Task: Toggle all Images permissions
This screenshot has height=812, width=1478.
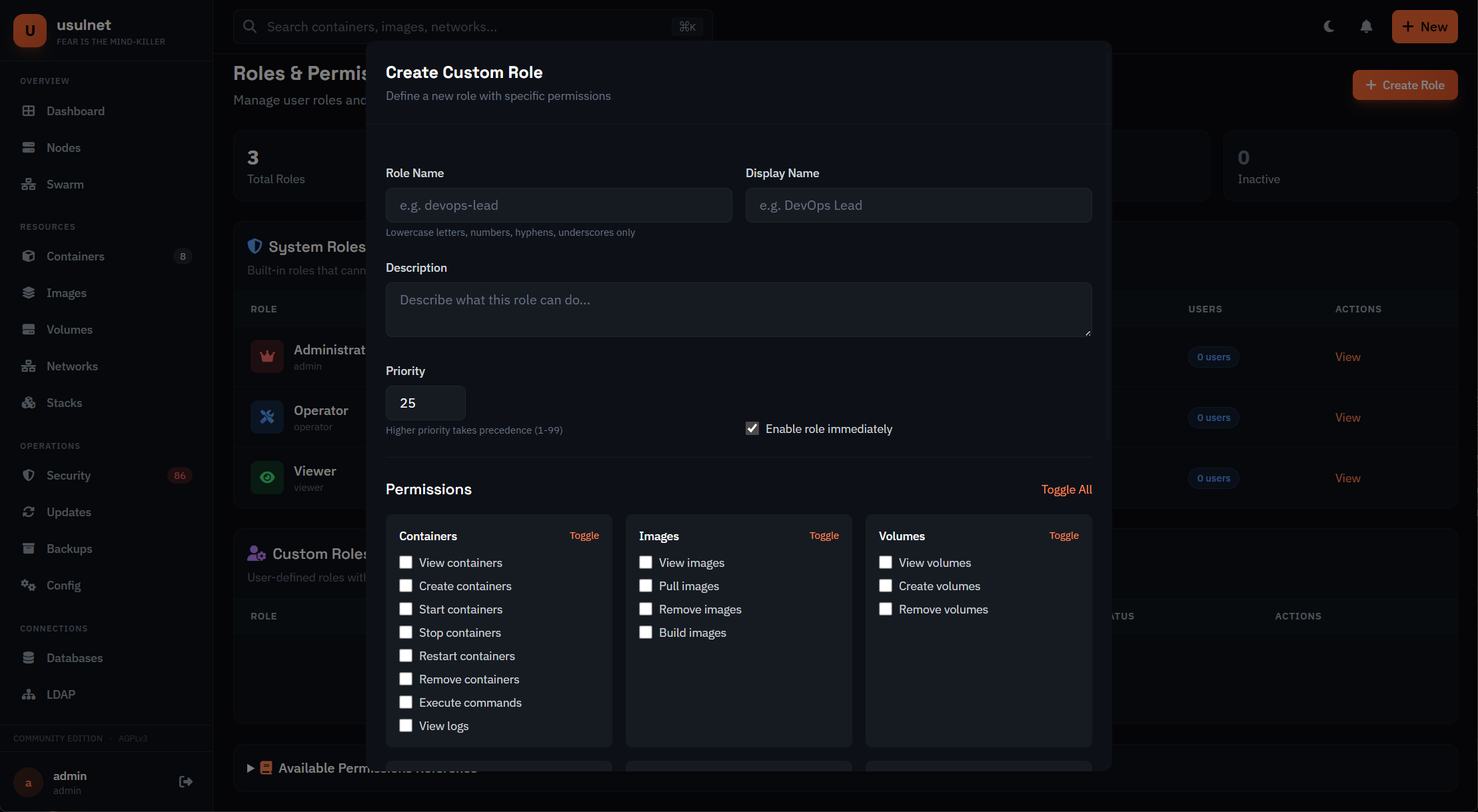Action: tap(824, 536)
